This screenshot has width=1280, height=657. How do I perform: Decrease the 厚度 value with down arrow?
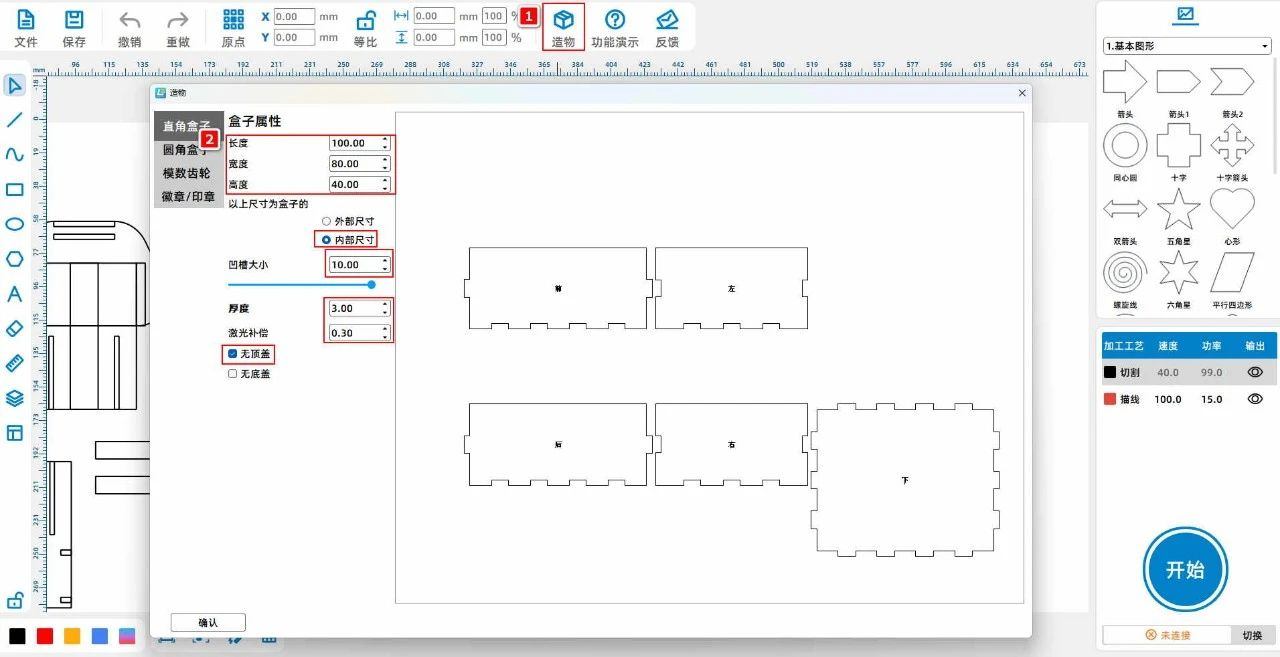385,313
